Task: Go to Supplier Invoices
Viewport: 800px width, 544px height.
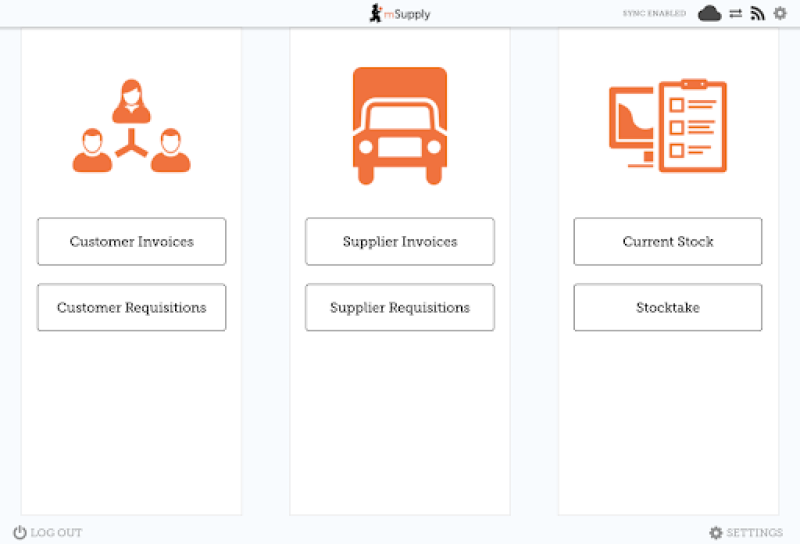Action: 400,242
